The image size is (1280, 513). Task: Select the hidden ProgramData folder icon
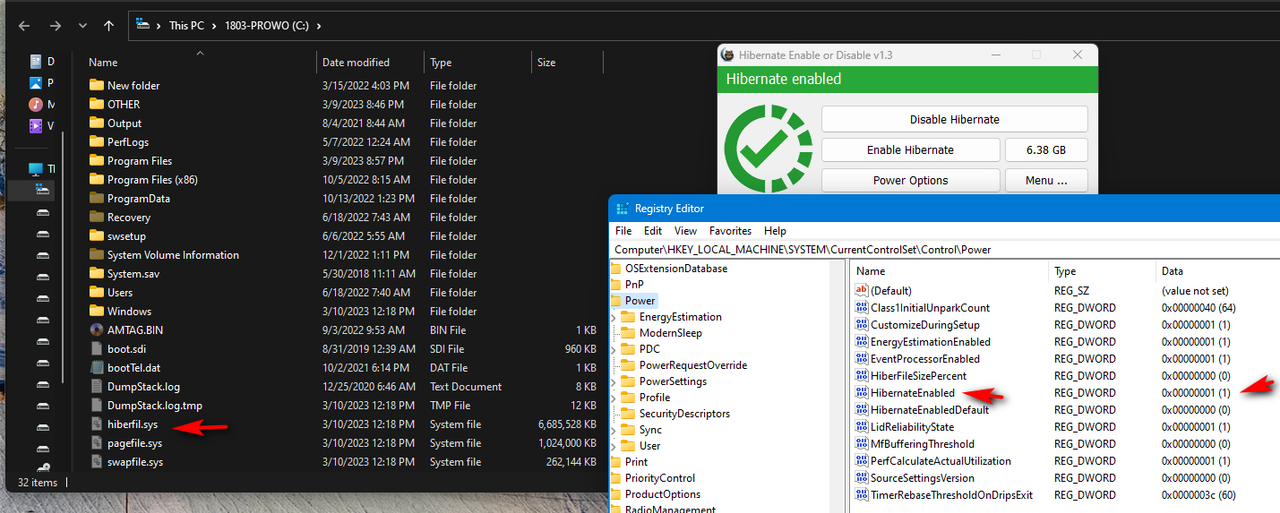tap(97, 199)
